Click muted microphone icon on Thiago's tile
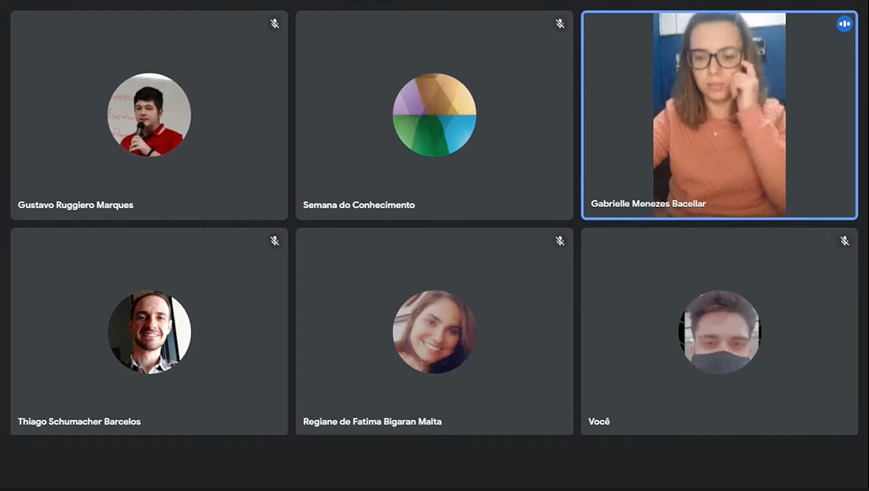 [274, 241]
